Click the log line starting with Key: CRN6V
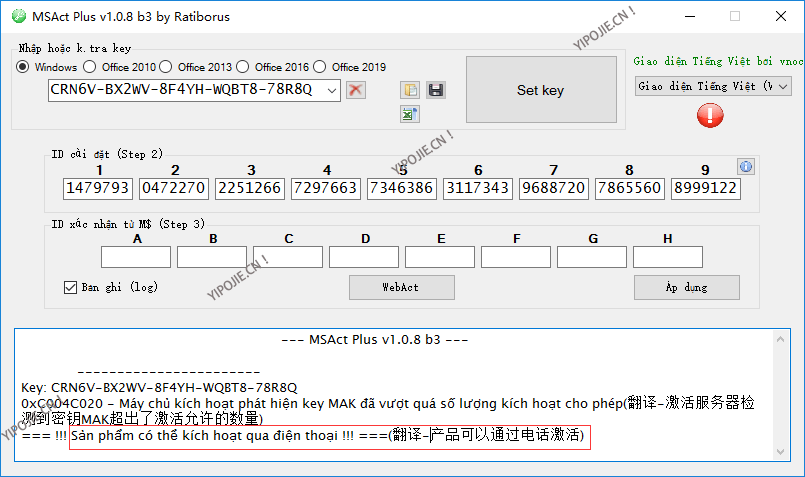805x477 pixels. coord(159,387)
